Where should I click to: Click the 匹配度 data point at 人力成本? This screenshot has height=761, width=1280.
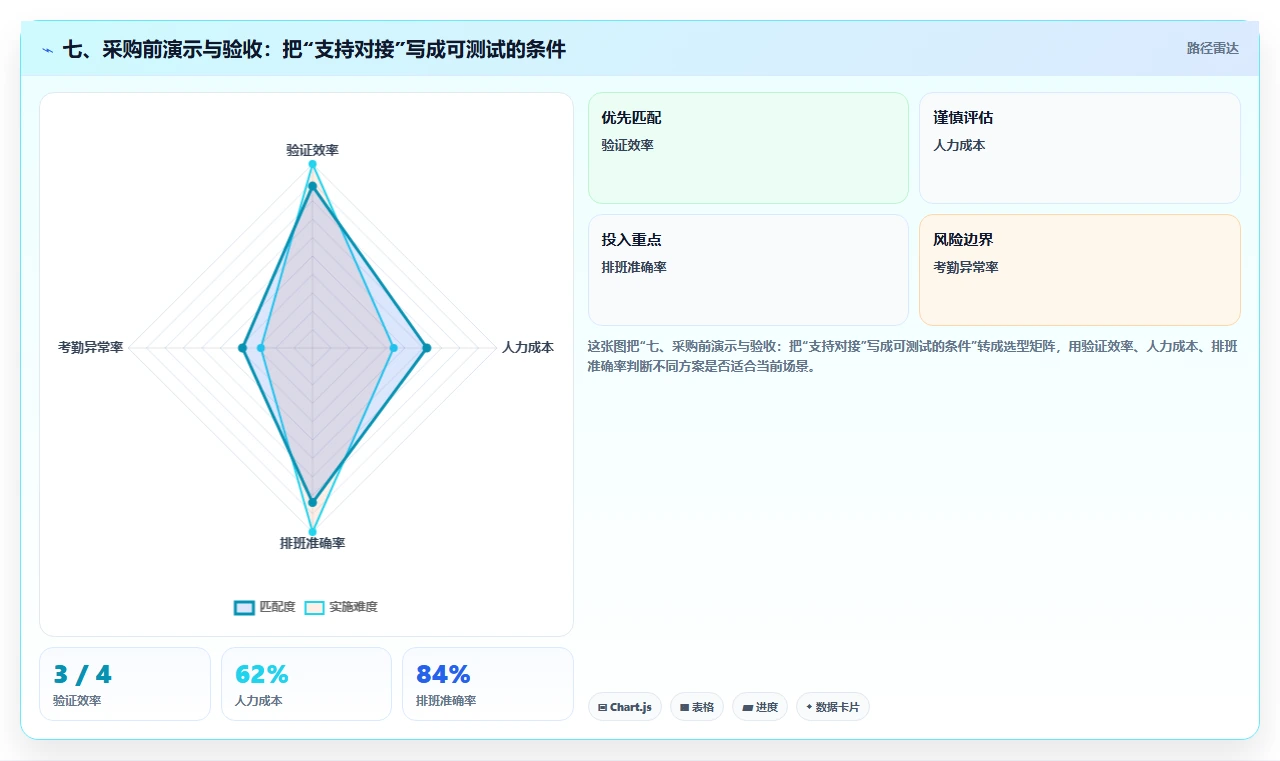coord(426,348)
